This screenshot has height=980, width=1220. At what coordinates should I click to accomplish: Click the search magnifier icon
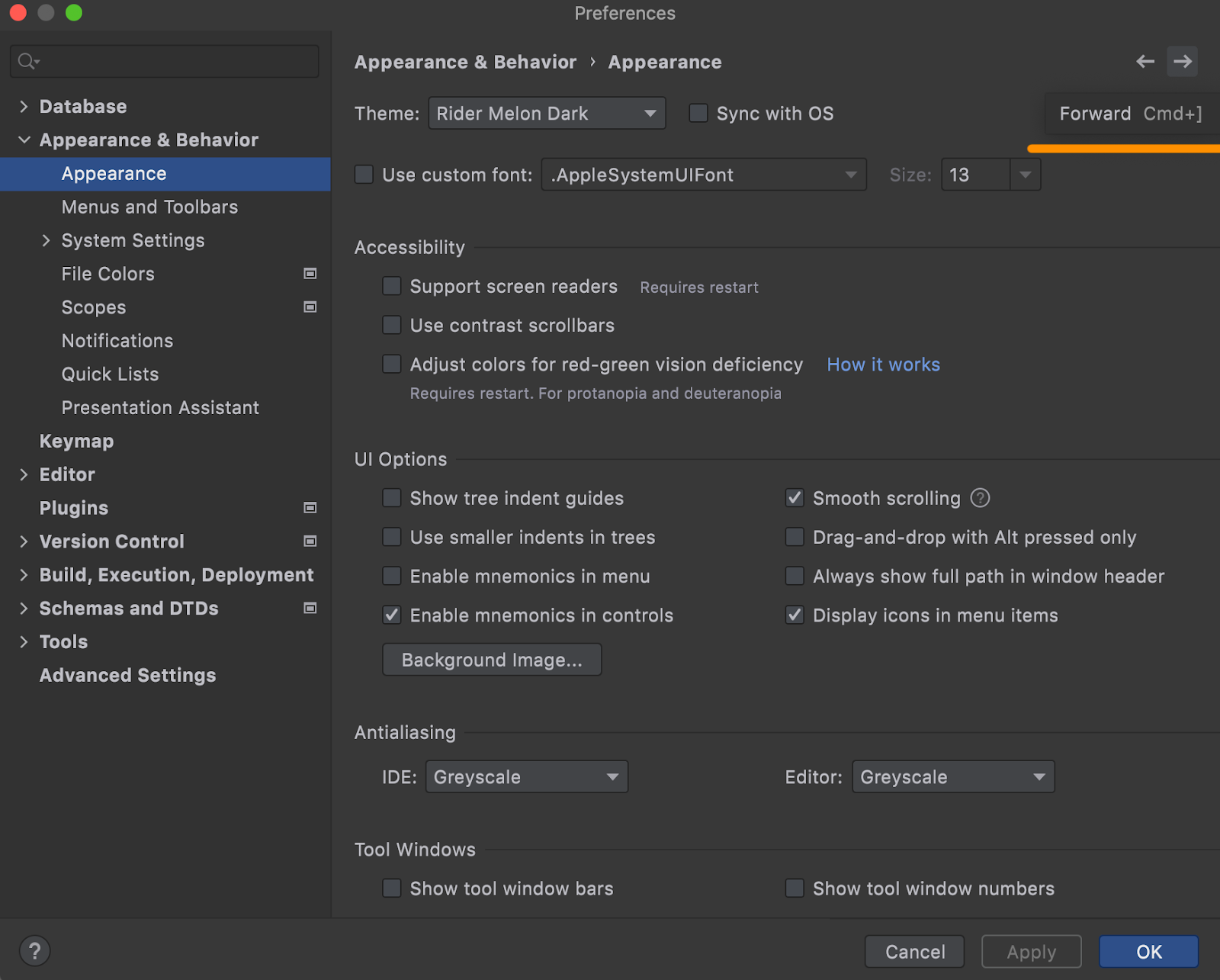click(x=27, y=61)
